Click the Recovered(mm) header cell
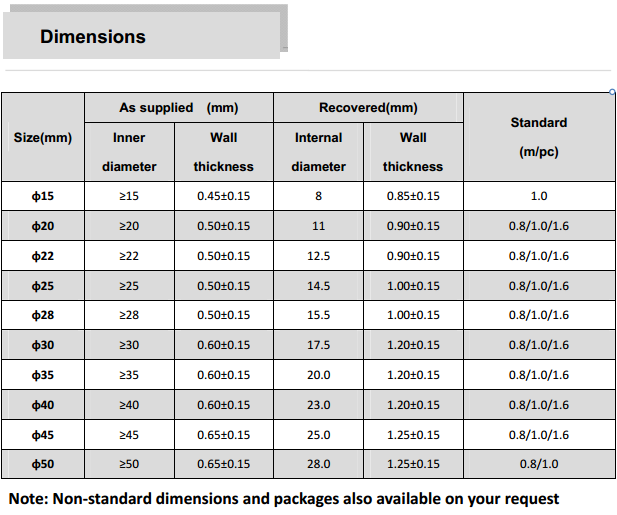 tap(368, 107)
